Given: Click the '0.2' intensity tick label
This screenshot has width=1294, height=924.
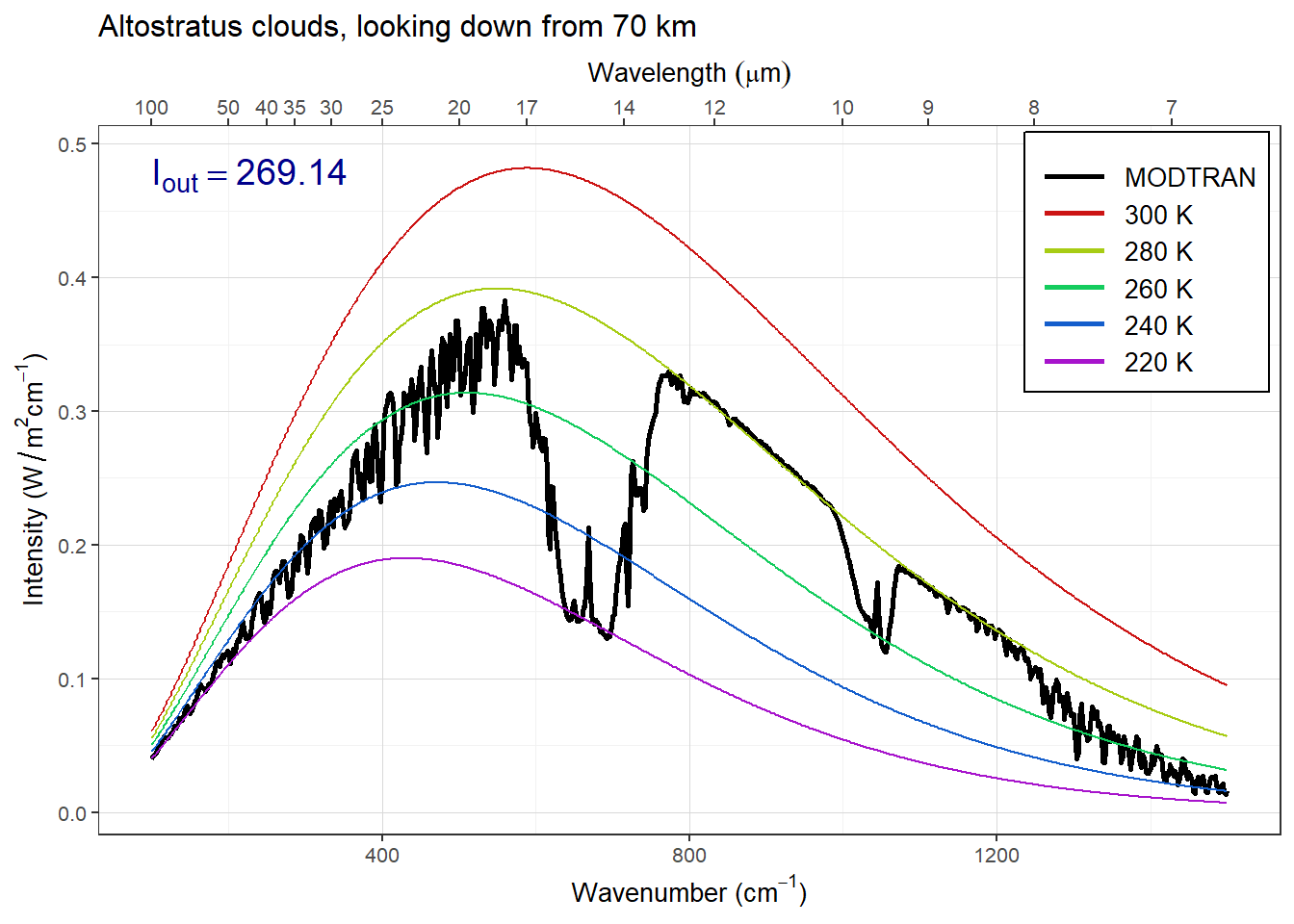Looking at the screenshot, I should pos(71,546).
